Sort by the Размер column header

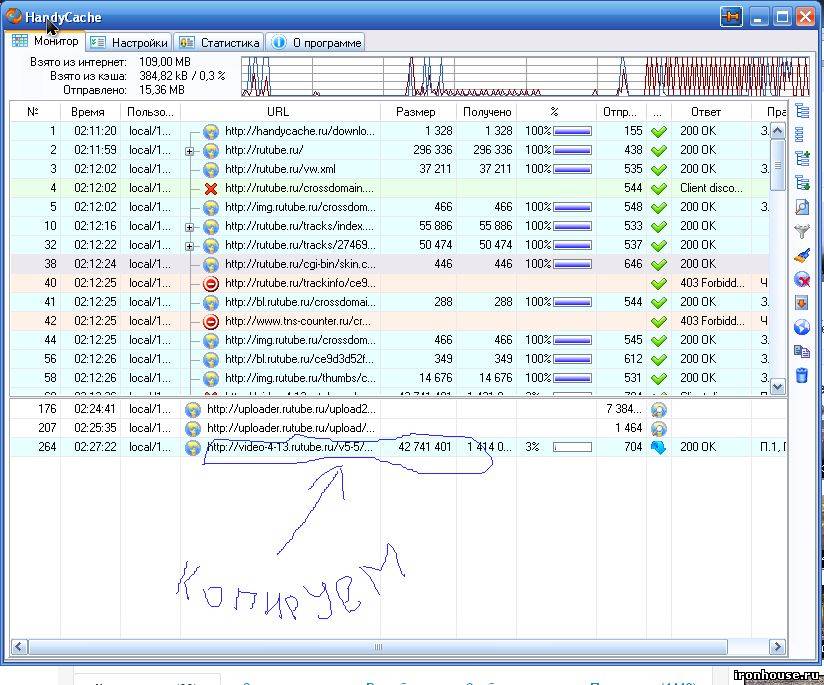(418, 111)
